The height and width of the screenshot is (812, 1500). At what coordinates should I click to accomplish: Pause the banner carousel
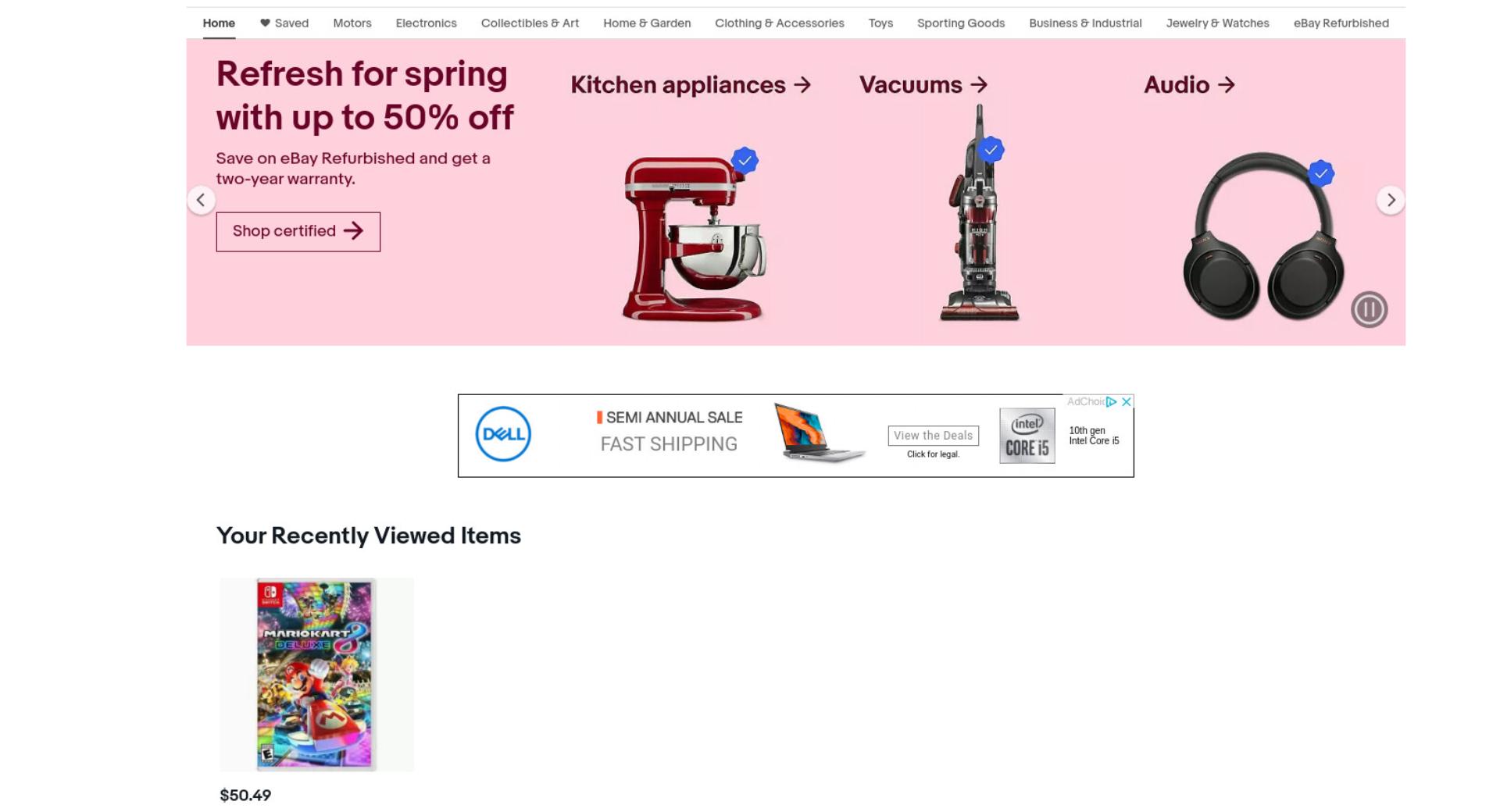point(1369,310)
